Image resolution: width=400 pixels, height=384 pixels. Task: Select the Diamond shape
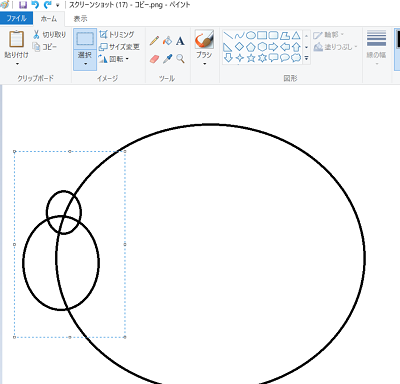239,47
